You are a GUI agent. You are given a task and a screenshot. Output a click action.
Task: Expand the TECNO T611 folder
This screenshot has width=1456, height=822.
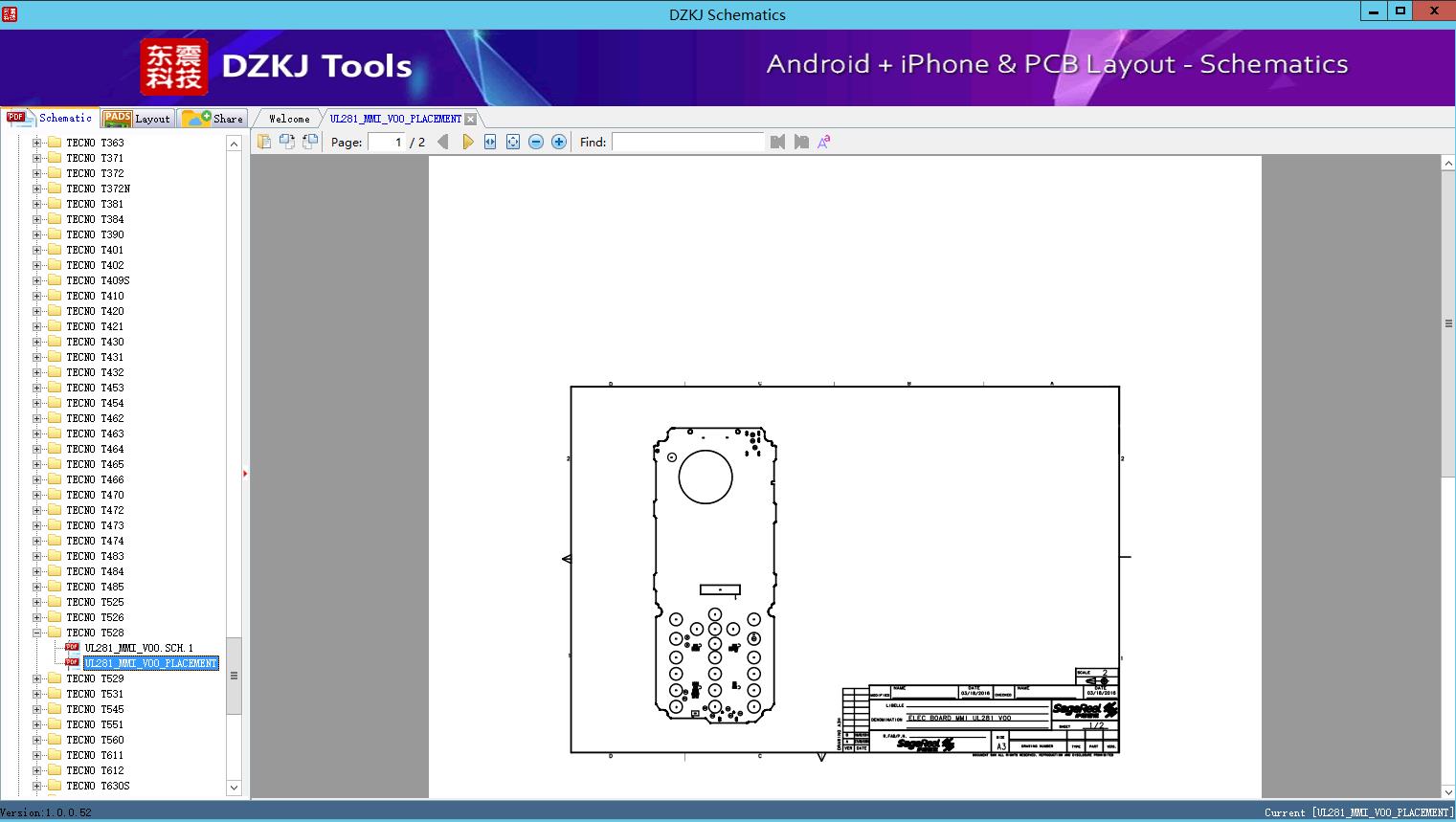(x=36, y=755)
